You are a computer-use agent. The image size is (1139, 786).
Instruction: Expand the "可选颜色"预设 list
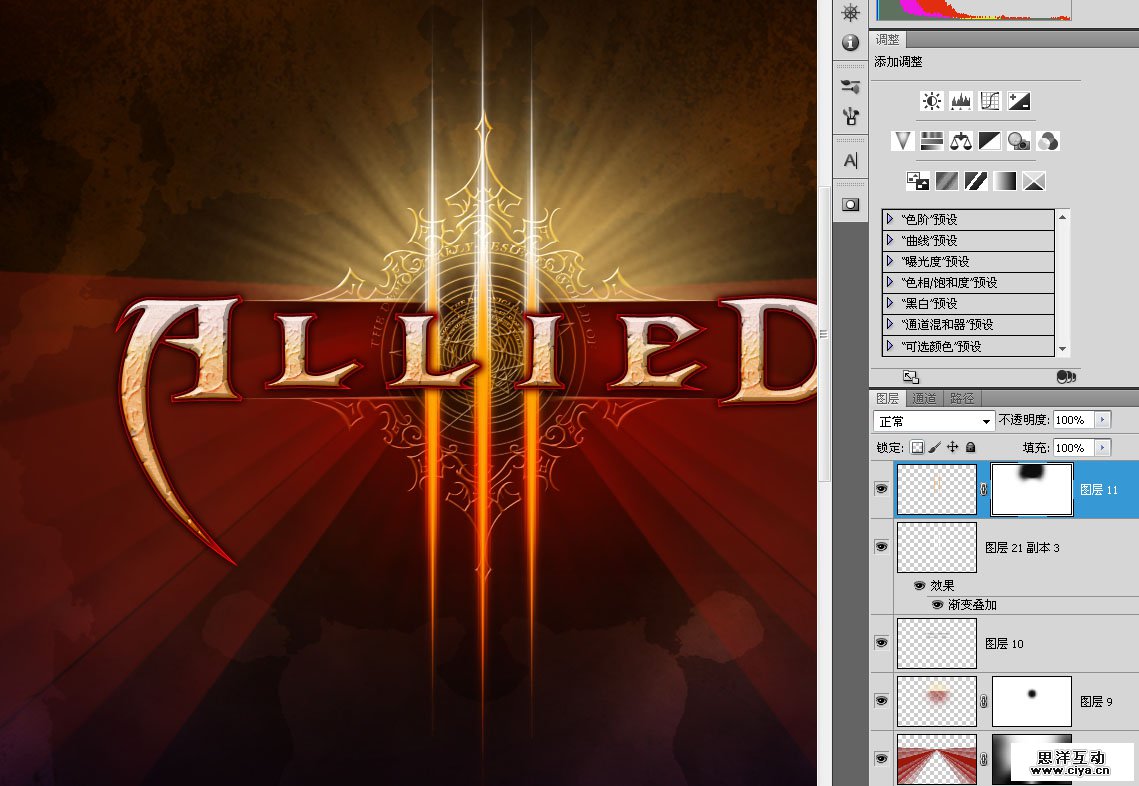coord(890,346)
